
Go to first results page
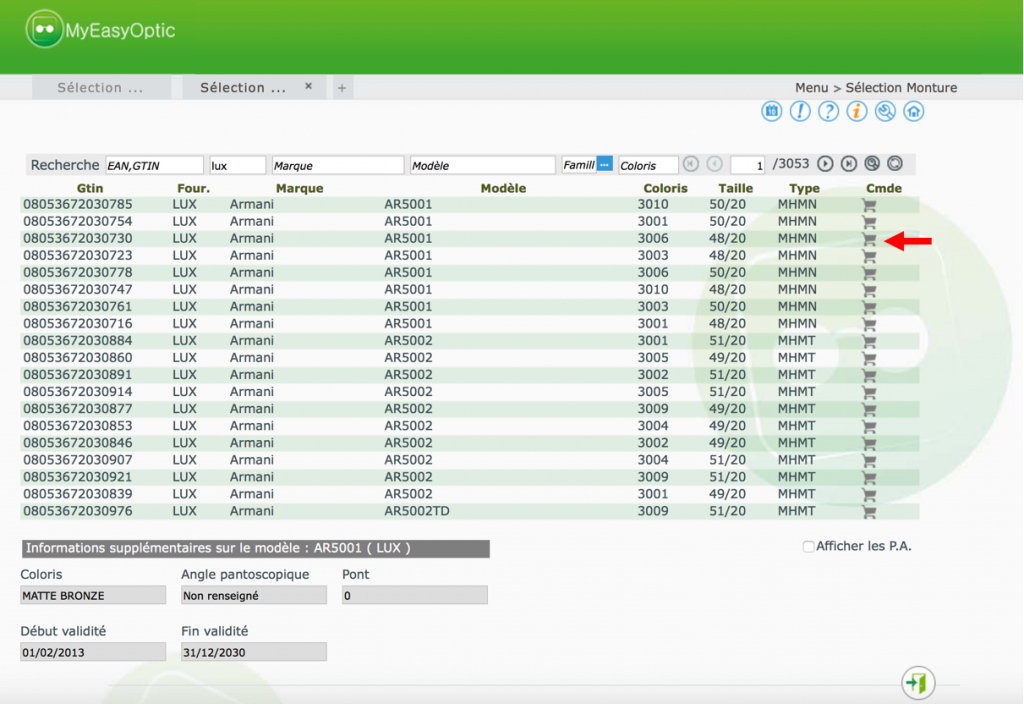point(691,164)
